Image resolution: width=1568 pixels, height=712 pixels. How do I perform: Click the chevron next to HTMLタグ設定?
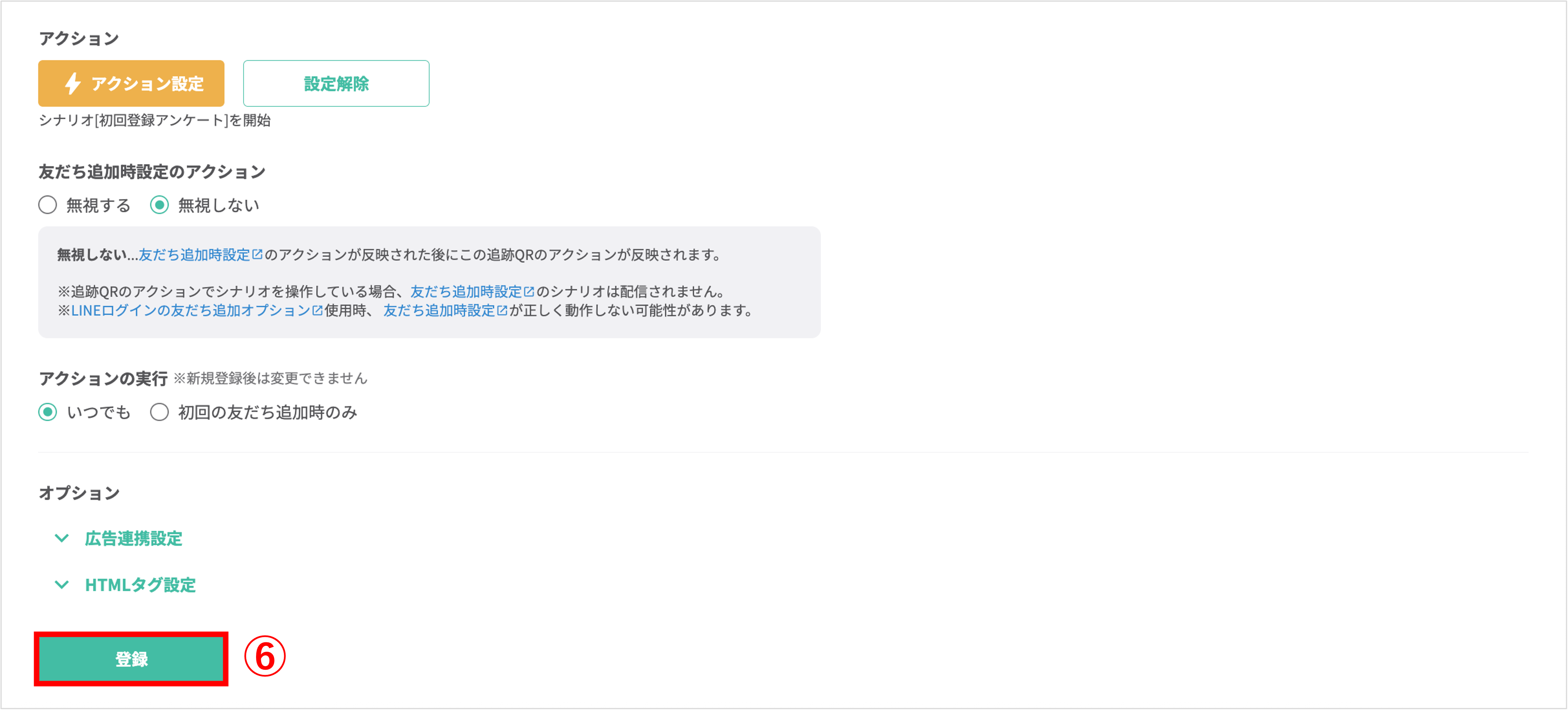coord(61,585)
